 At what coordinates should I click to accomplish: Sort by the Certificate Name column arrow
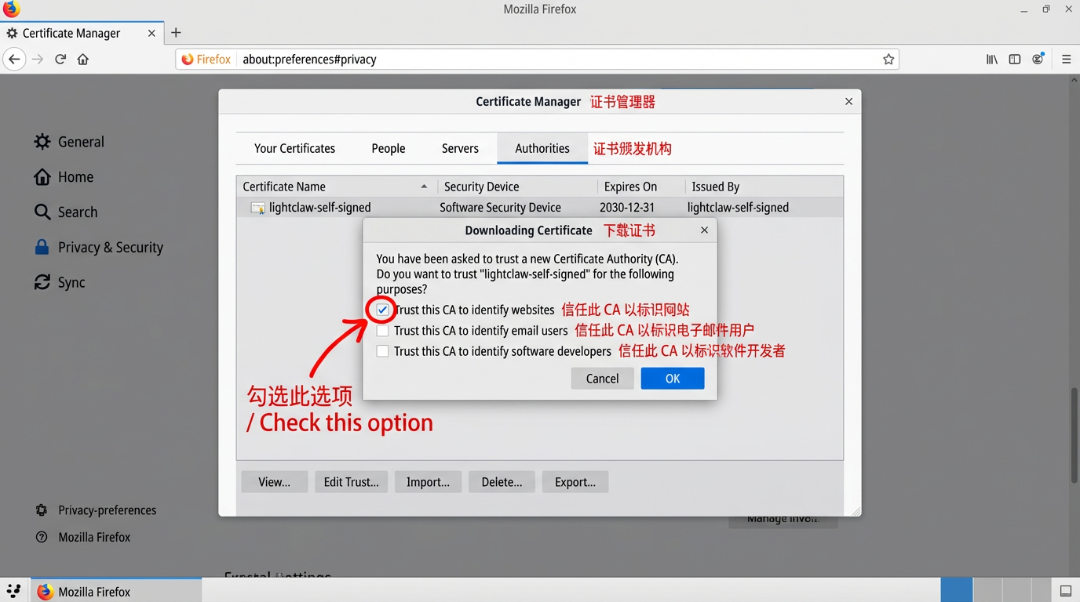tap(424, 187)
